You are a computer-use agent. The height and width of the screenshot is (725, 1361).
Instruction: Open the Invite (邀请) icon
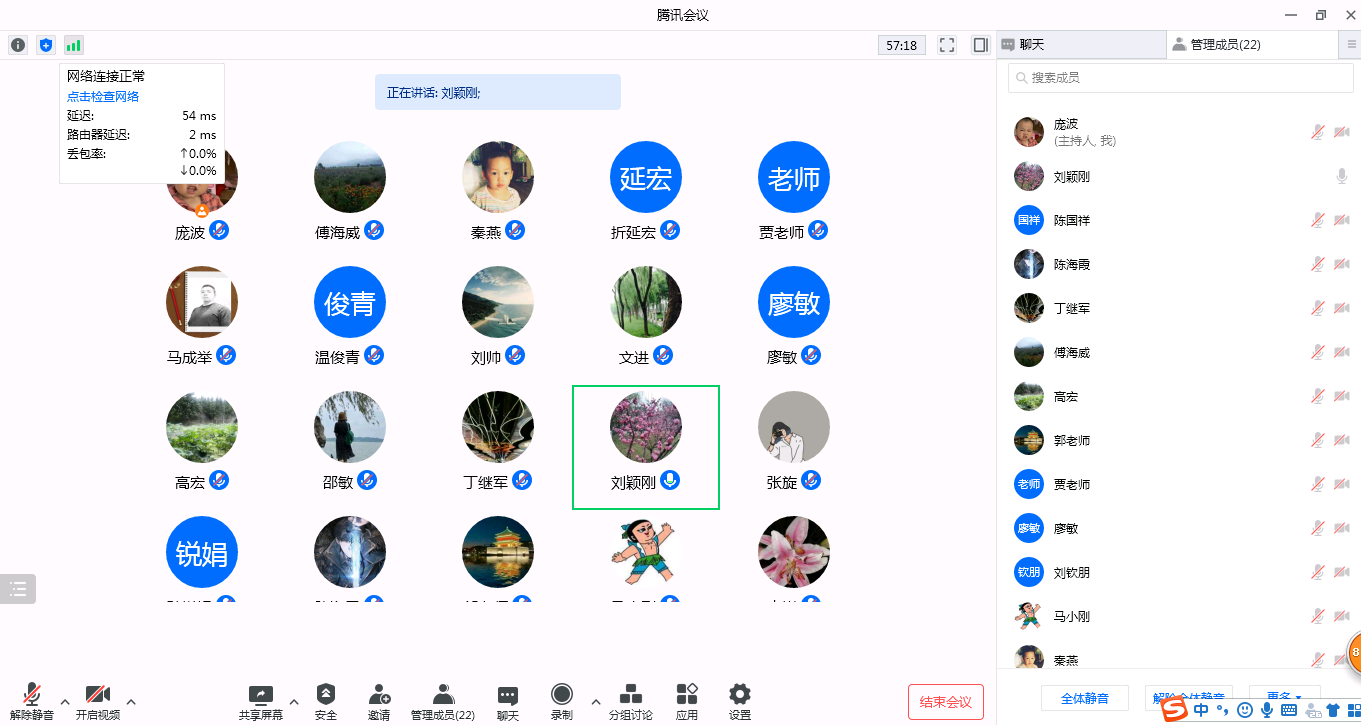pos(379,701)
